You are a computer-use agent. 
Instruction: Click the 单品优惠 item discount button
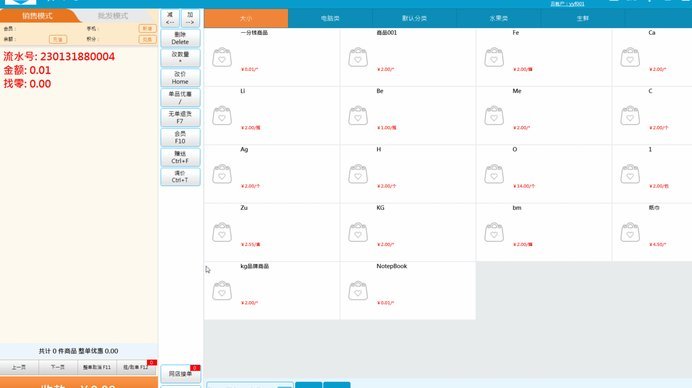[x=180, y=98]
